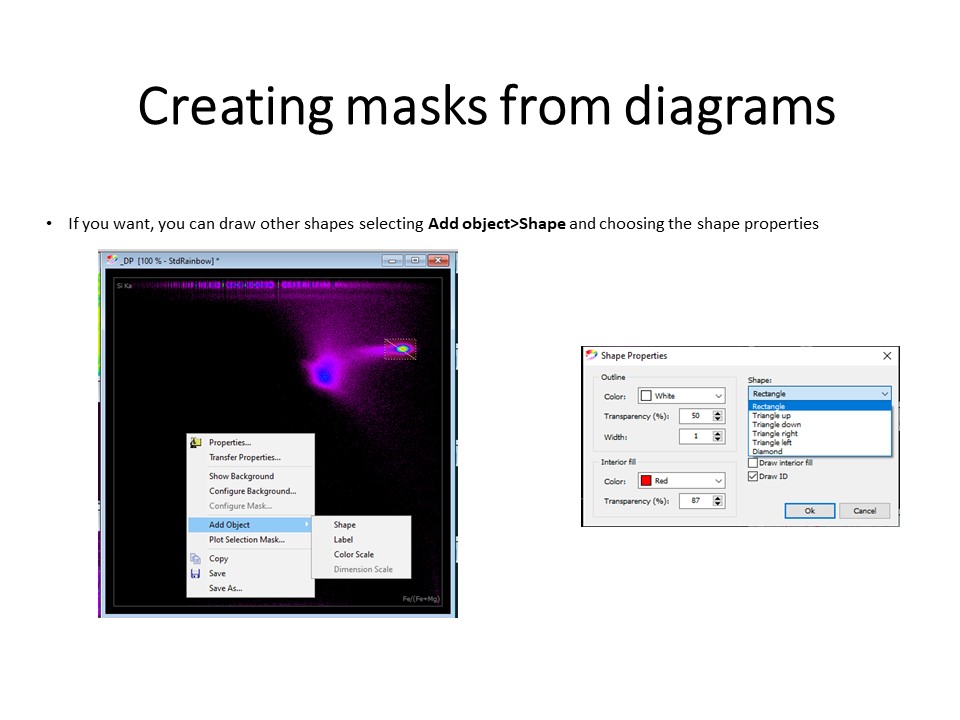Minimize the _DP diagram window
This screenshot has width=960, height=720.
pos(392,261)
